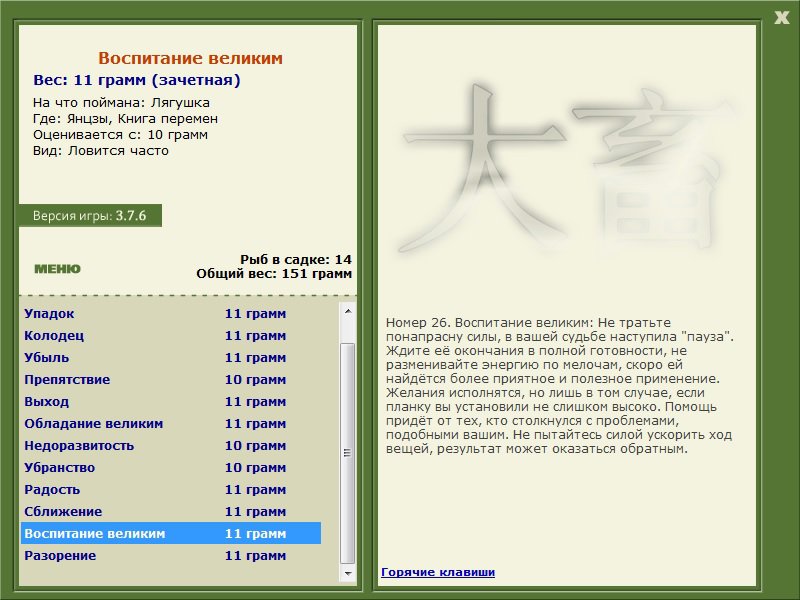Screen dimensions: 800x600
Task: Click the Вес: 11 грамм (зачетная) text
Action: 137,80
